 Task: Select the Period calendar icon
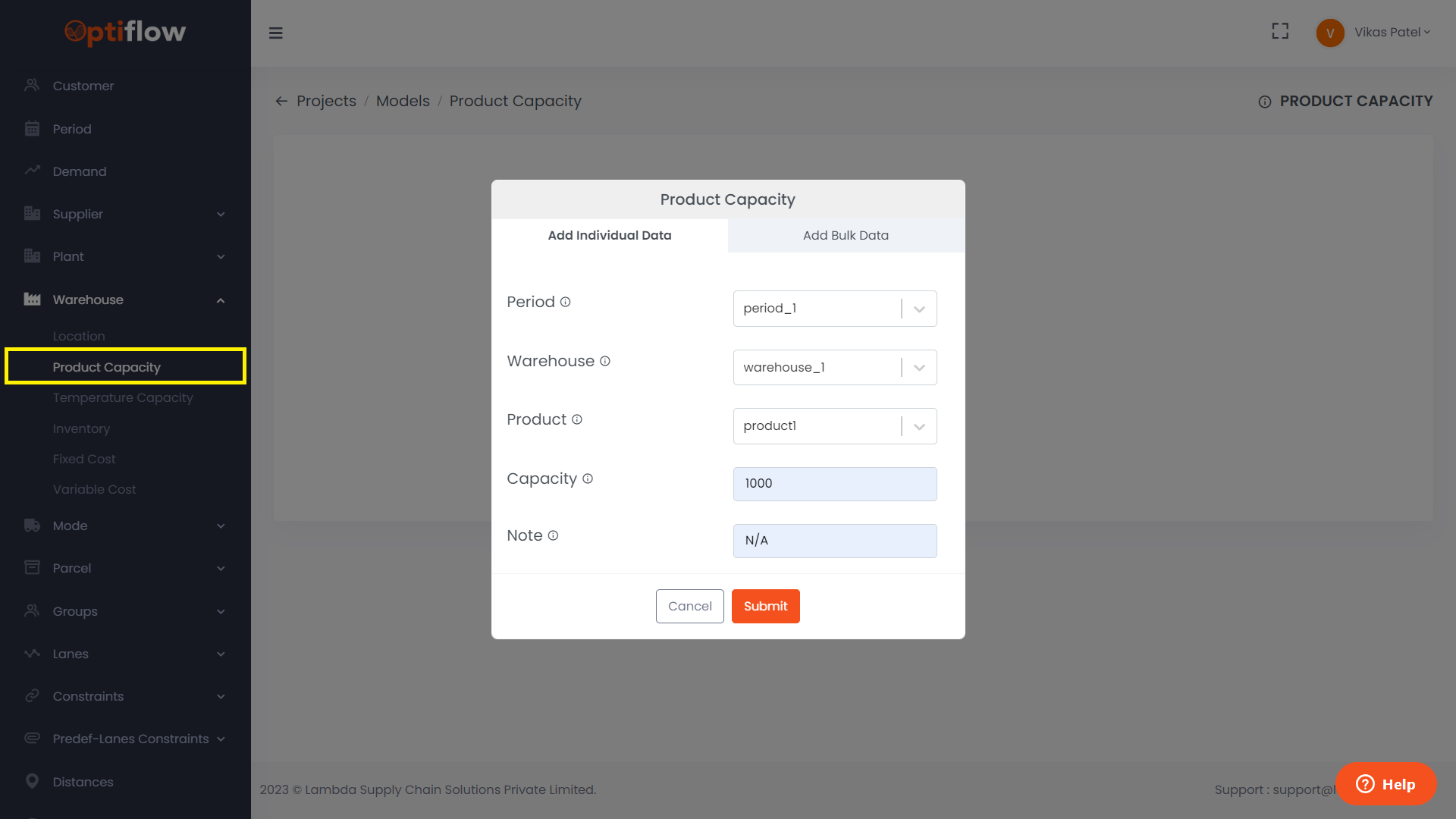tap(32, 128)
